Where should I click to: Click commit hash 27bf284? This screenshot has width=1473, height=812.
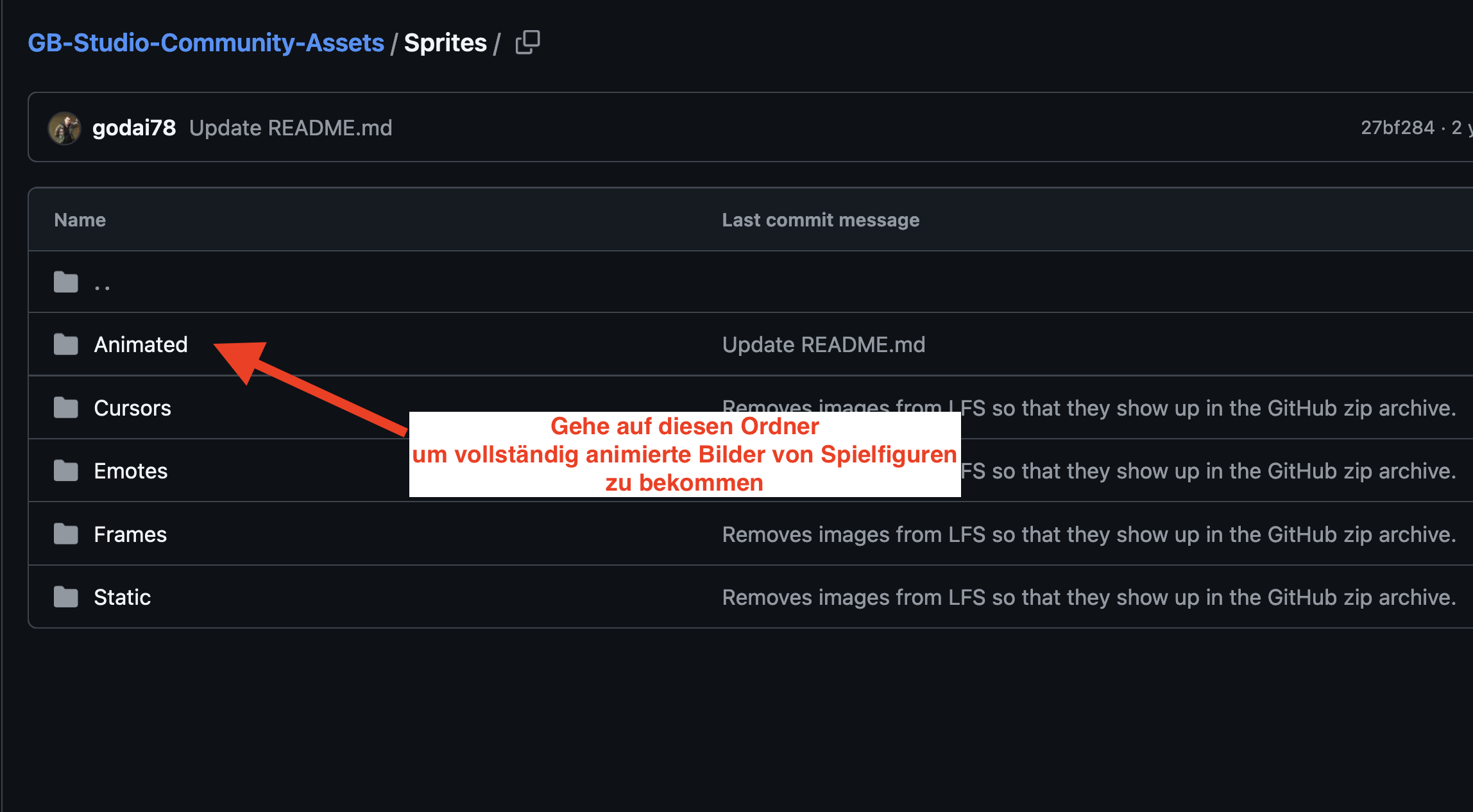[x=1397, y=128]
